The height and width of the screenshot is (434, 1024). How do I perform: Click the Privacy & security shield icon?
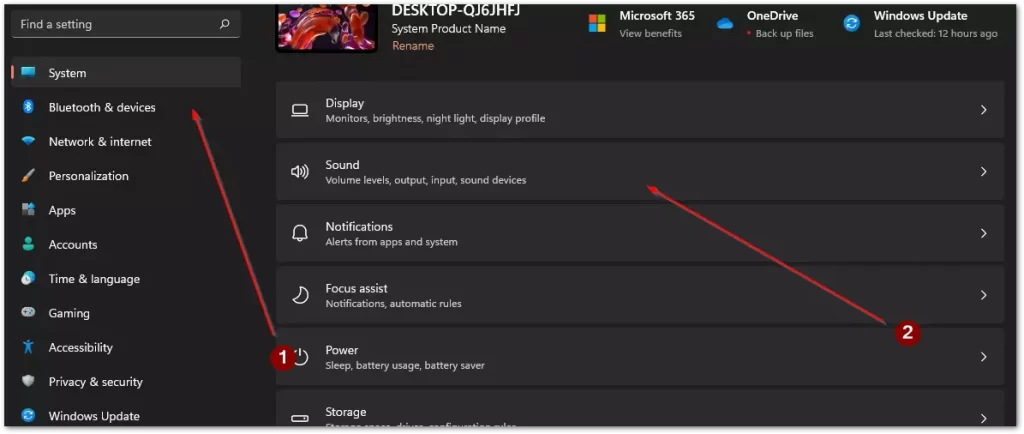(x=28, y=381)
